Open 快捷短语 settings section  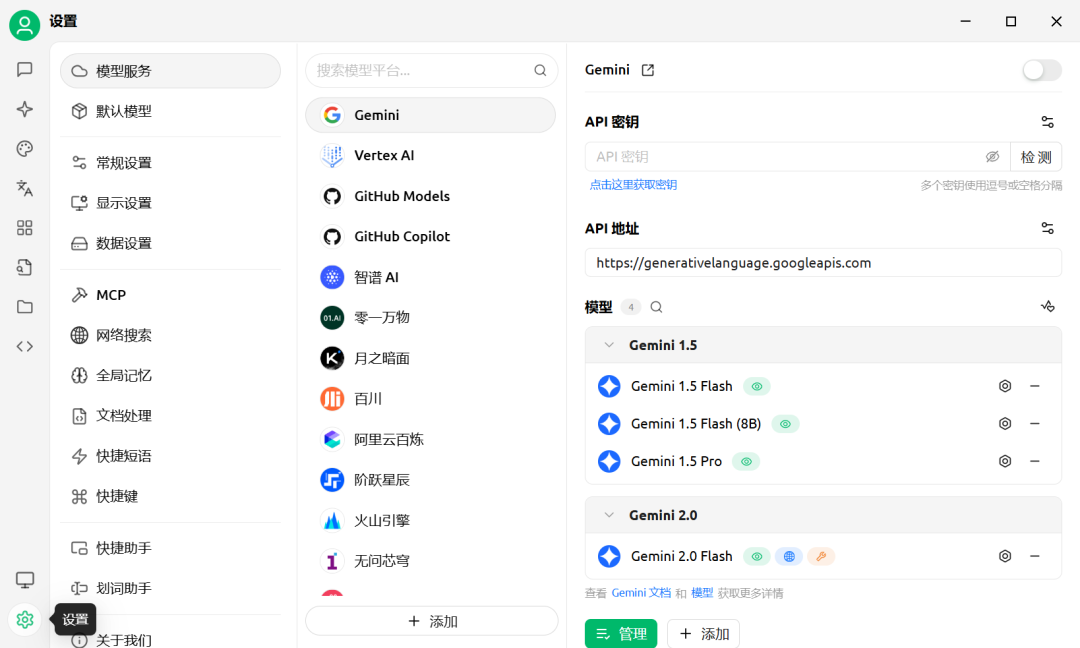tap(170, 456)
